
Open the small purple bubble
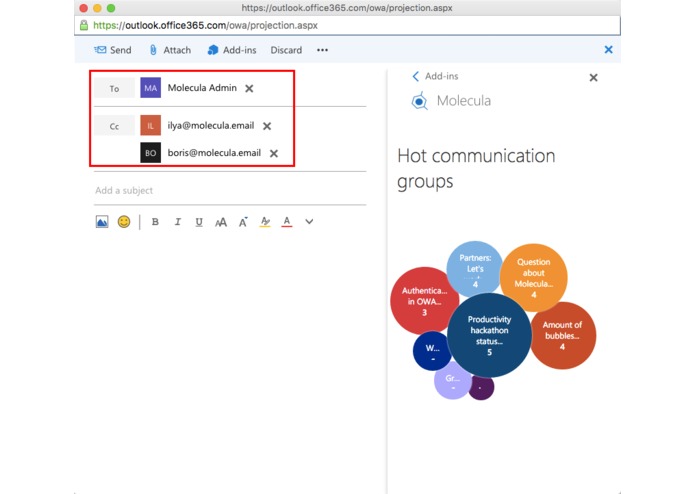482,388
